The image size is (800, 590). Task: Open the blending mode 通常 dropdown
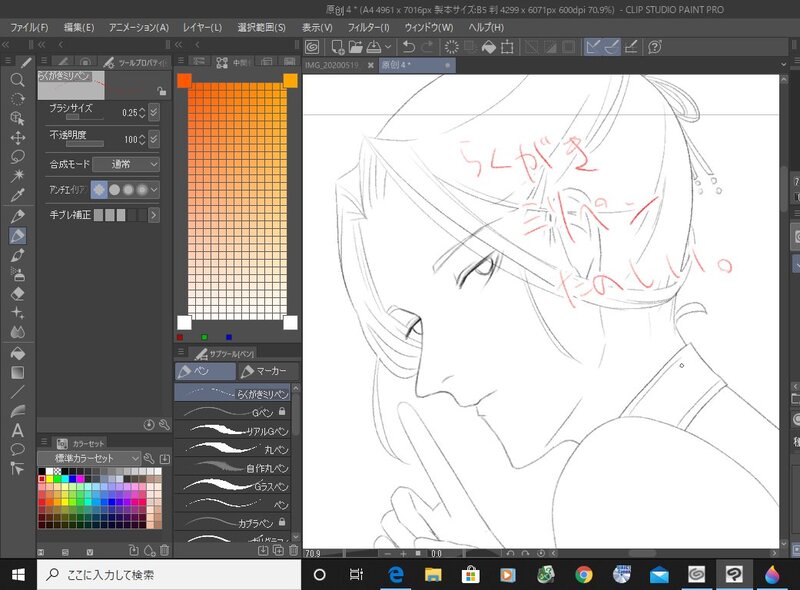pos(126,164)
